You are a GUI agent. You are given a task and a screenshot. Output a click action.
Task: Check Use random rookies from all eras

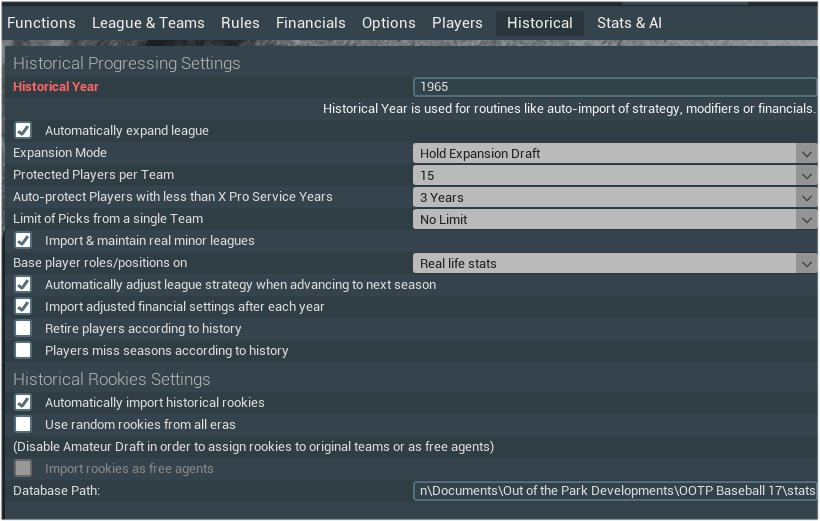point(23,425)
